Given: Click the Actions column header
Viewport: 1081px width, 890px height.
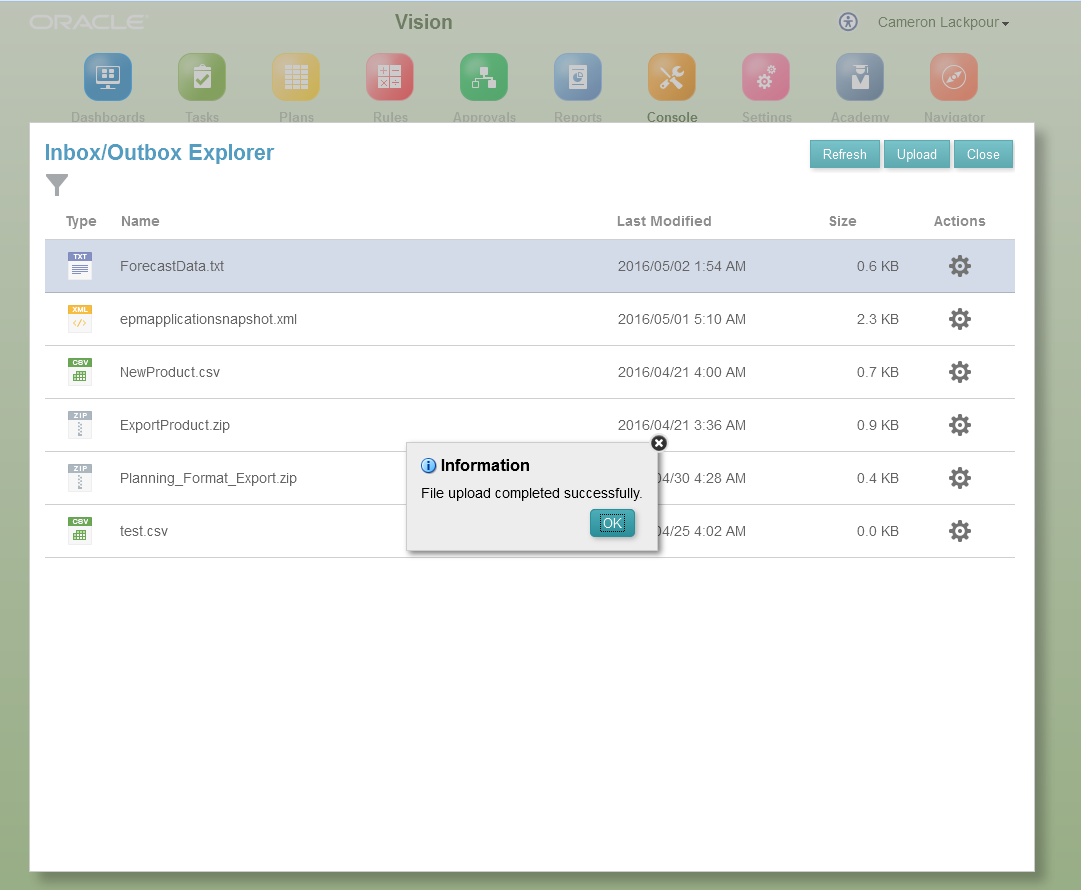Looking at the screenshot, I should tap(959, 221).
